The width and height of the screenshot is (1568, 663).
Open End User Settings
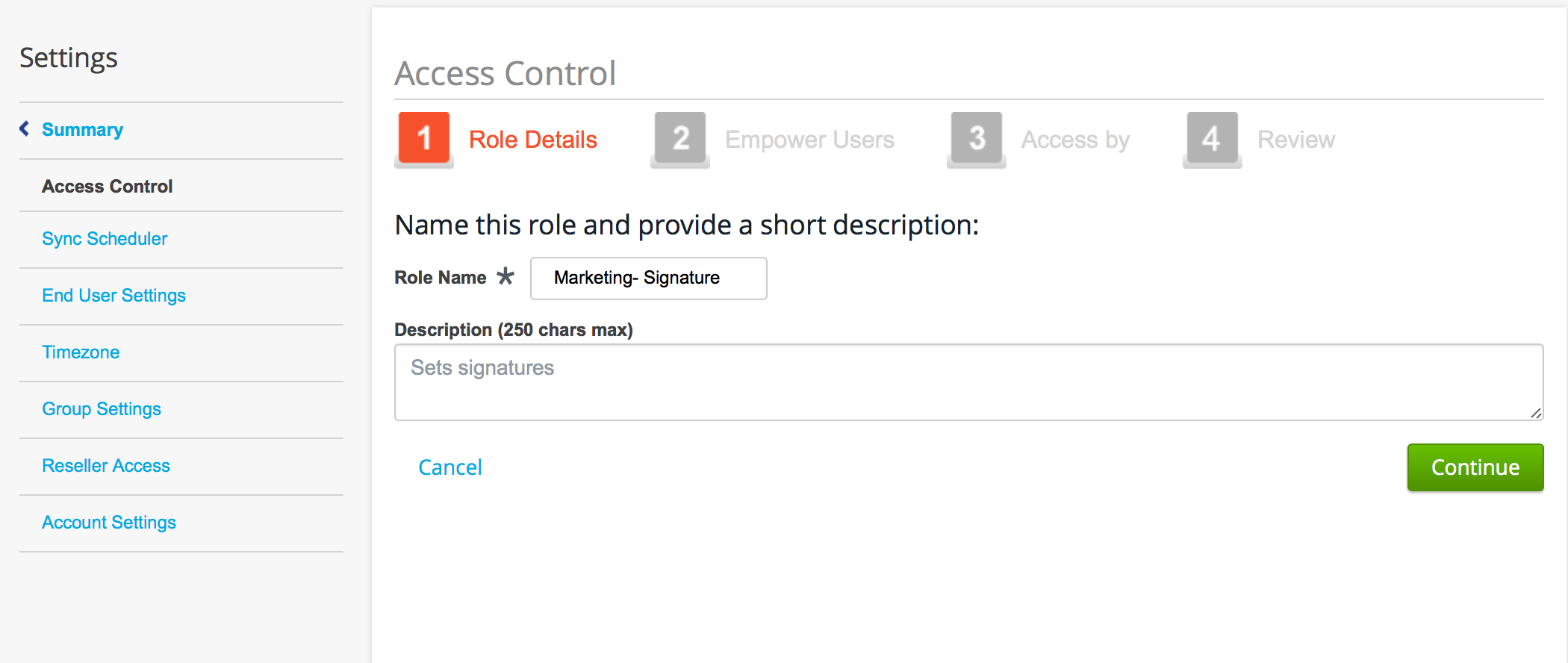[x=113, y=296]
